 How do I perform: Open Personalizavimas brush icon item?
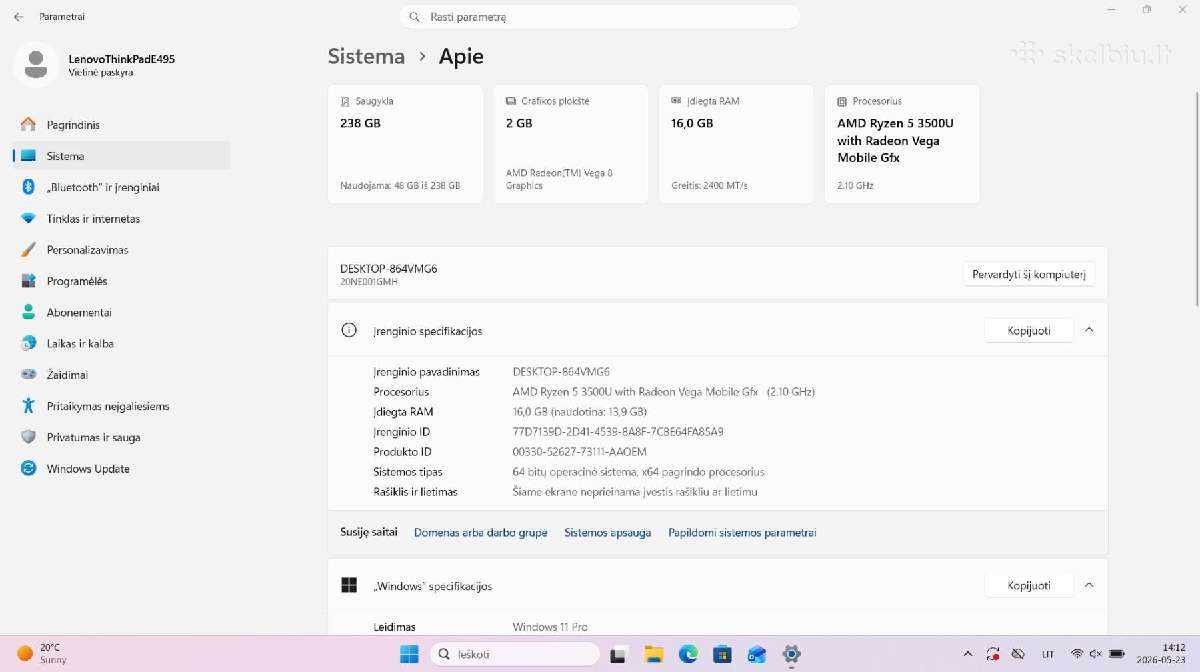coord(121,250)
